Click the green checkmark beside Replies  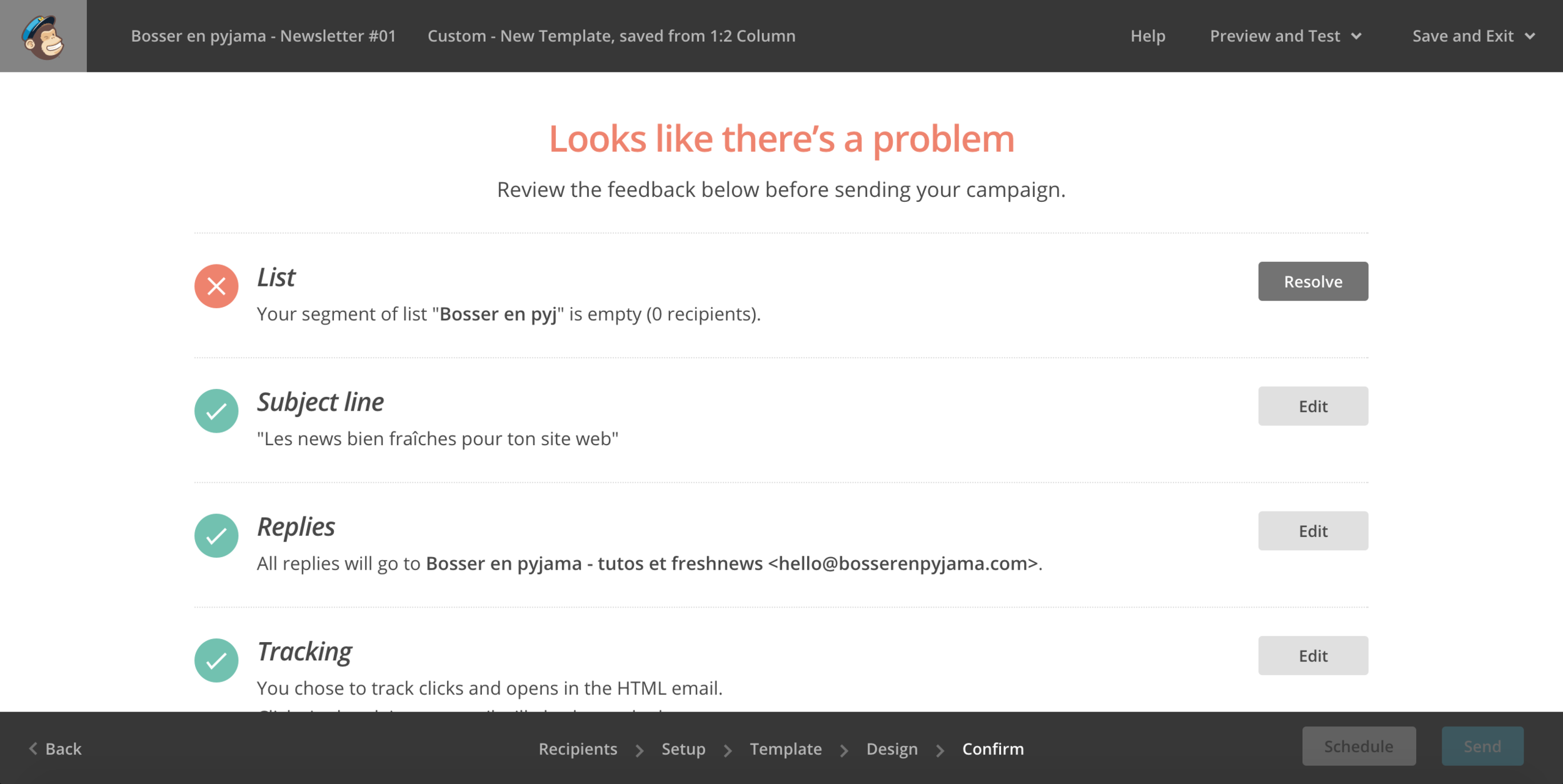(x=216, y=536)
